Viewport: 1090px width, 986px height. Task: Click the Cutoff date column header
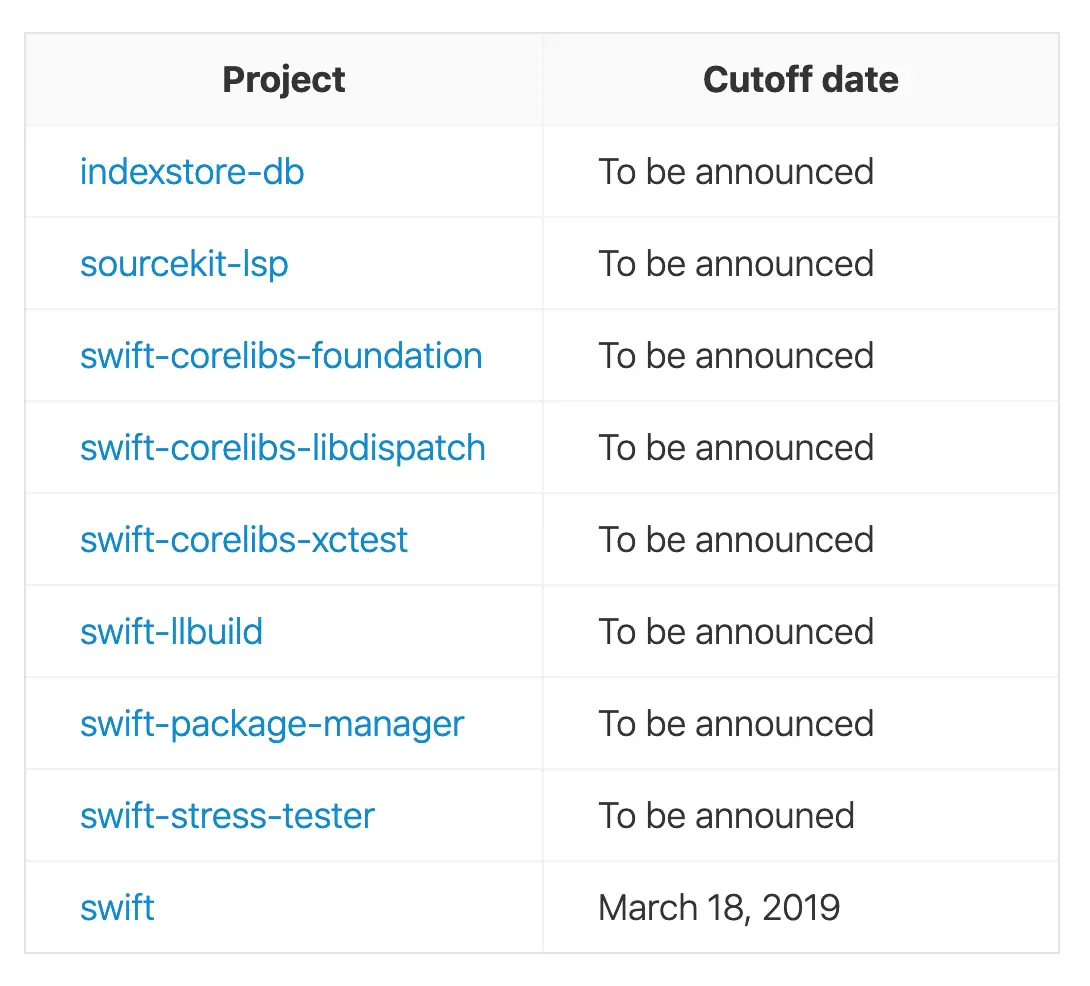pyautogui.click(x=800, y=80)
